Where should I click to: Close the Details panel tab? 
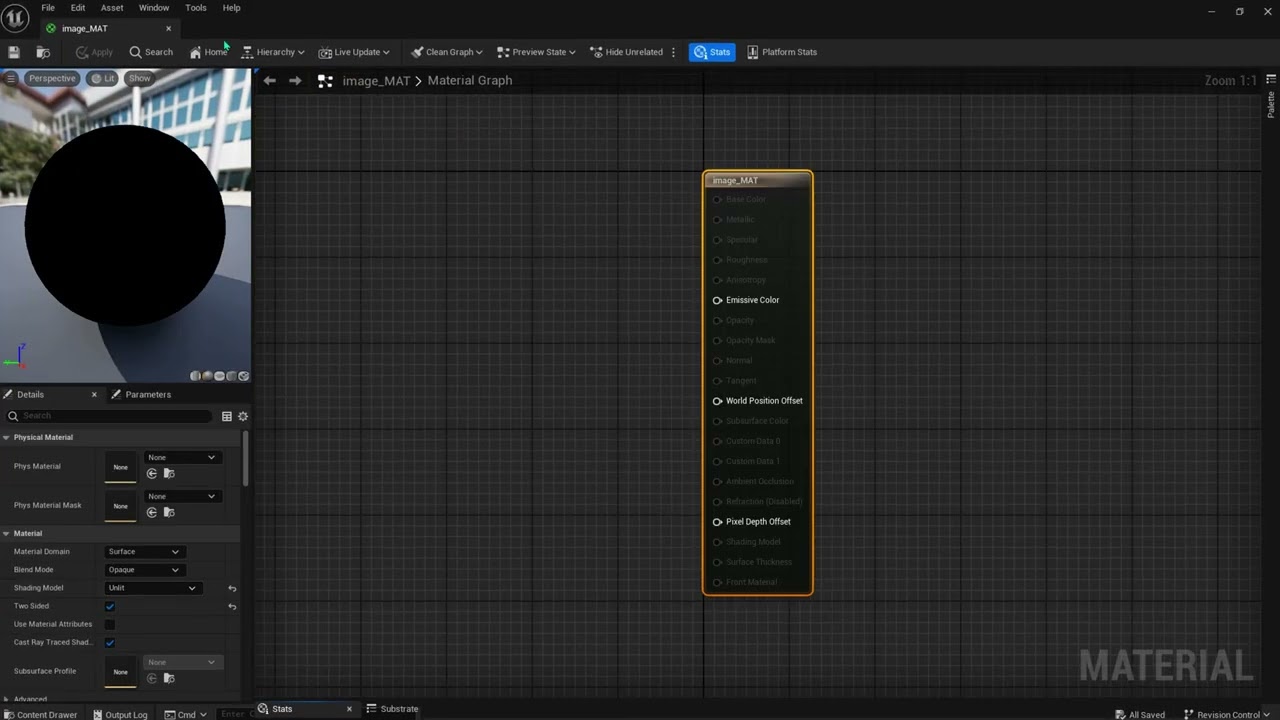coord(95,395)
